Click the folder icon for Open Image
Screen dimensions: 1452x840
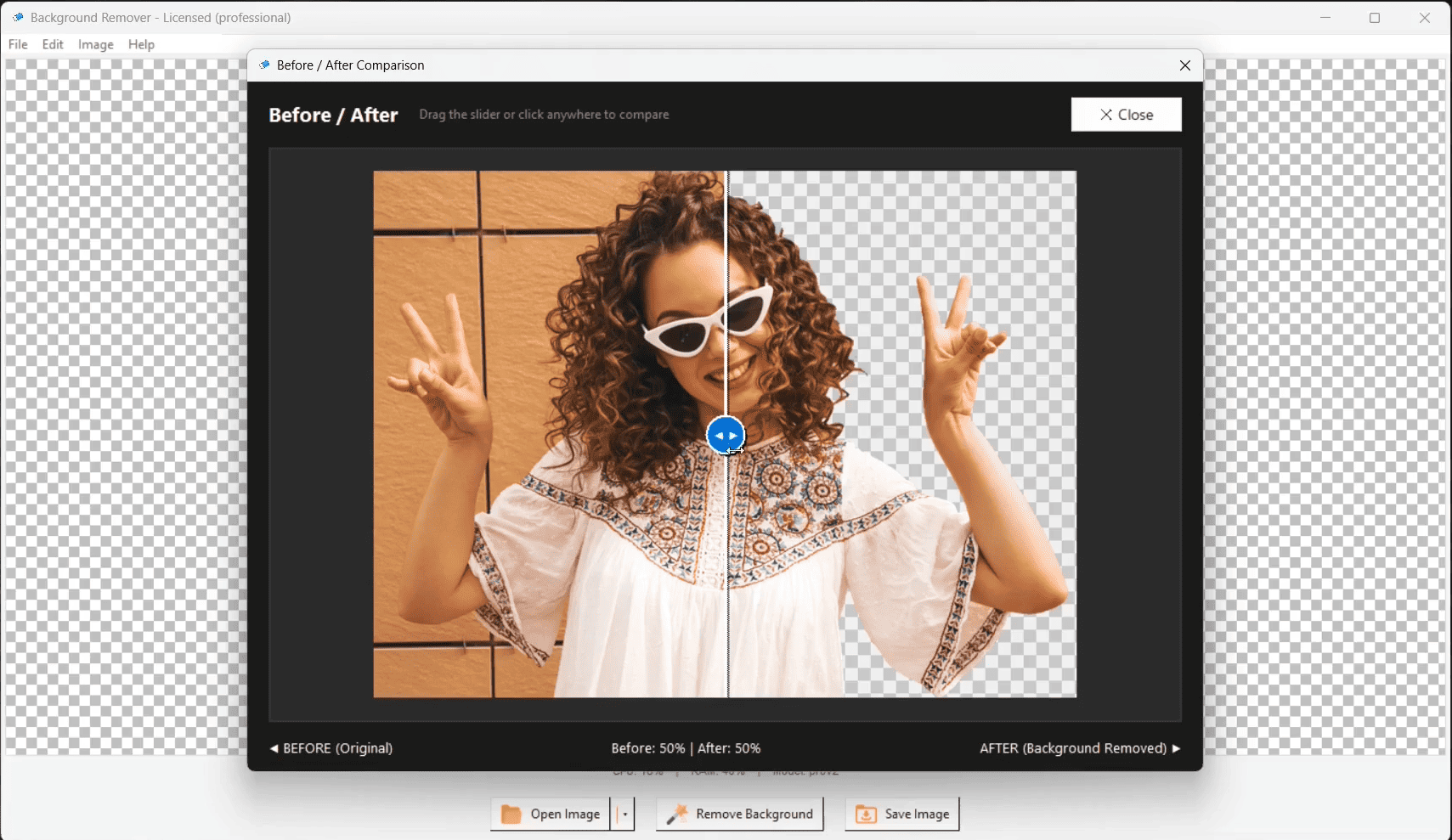[511, 815]
